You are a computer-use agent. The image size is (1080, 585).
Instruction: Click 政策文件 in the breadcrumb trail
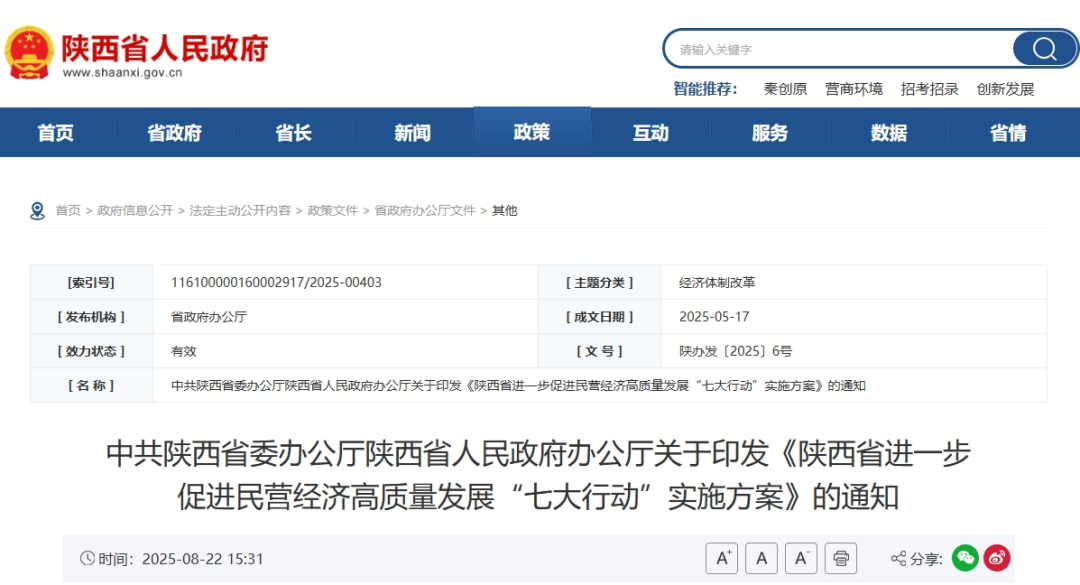(333, 210)
